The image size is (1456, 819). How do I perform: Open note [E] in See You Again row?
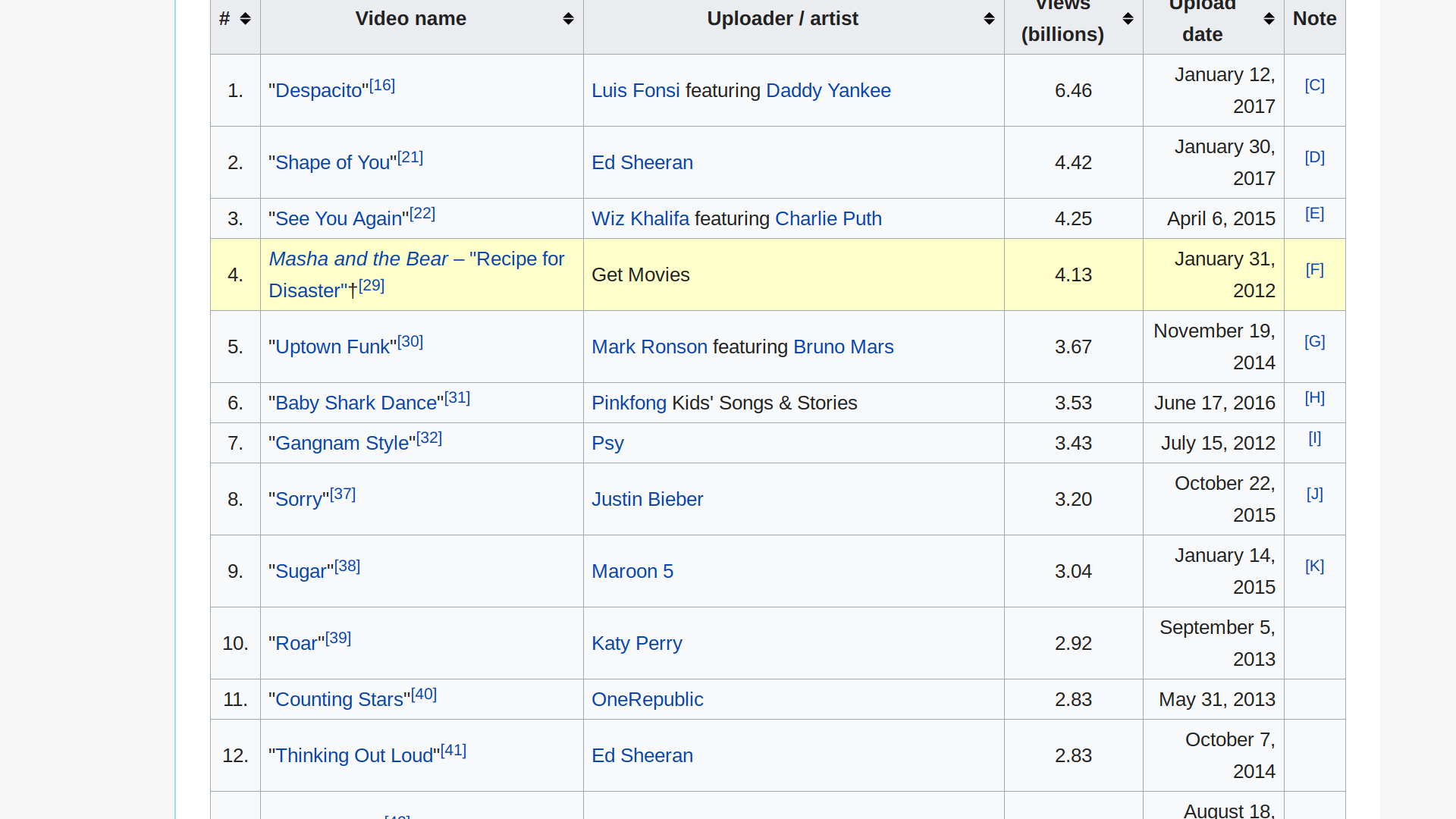(1315, 214)
